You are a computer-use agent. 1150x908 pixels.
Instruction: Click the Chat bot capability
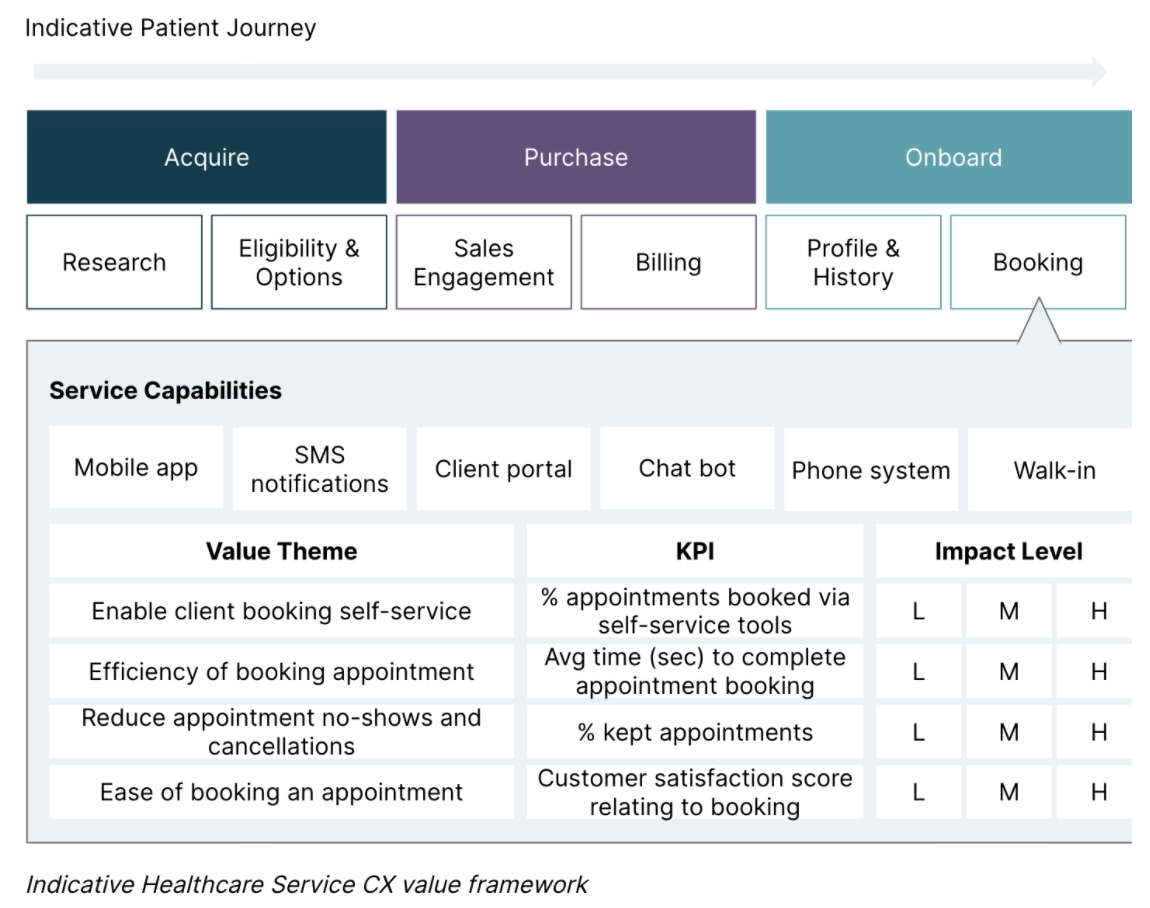[x=687, y=468]
